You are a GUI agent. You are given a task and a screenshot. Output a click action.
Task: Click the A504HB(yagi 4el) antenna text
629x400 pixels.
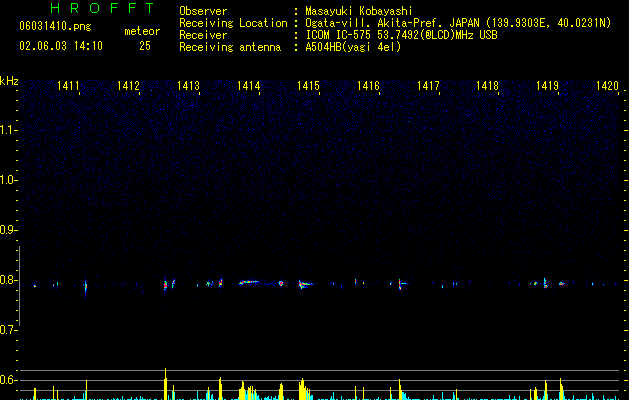[x=353, y=47]
